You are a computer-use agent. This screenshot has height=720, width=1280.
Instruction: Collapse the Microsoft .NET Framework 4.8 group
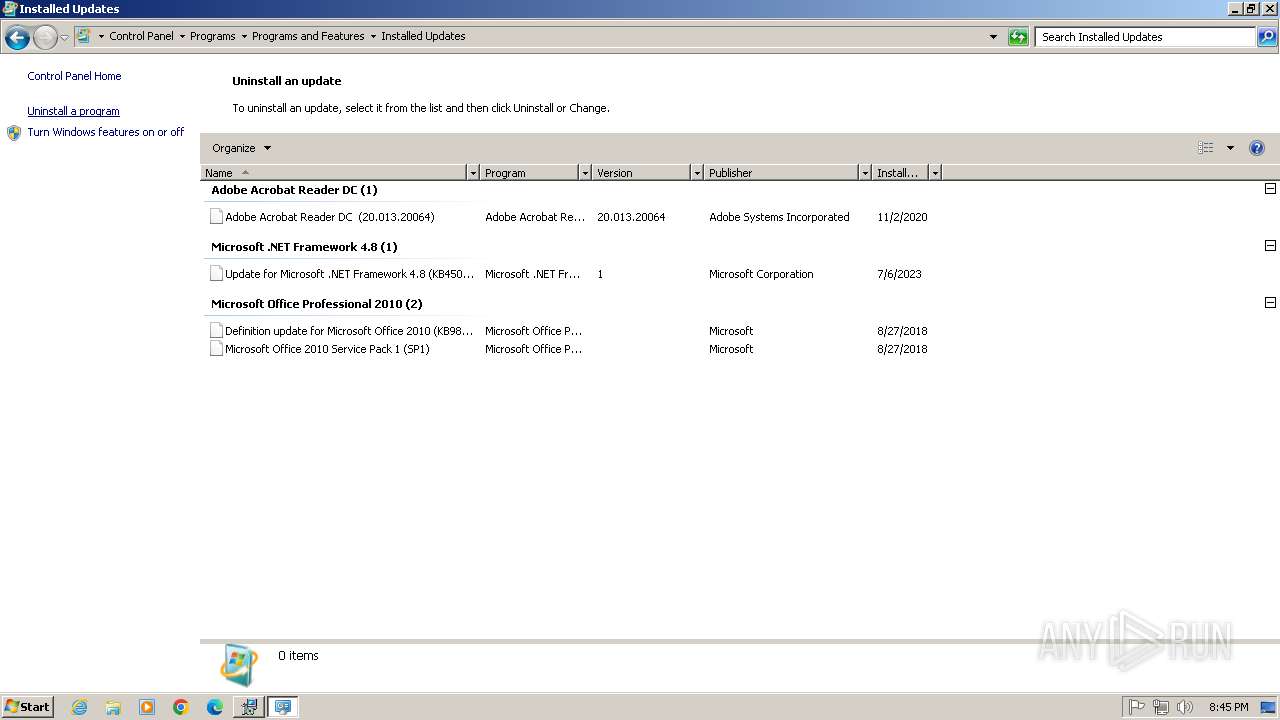[x=1270, y=246]
